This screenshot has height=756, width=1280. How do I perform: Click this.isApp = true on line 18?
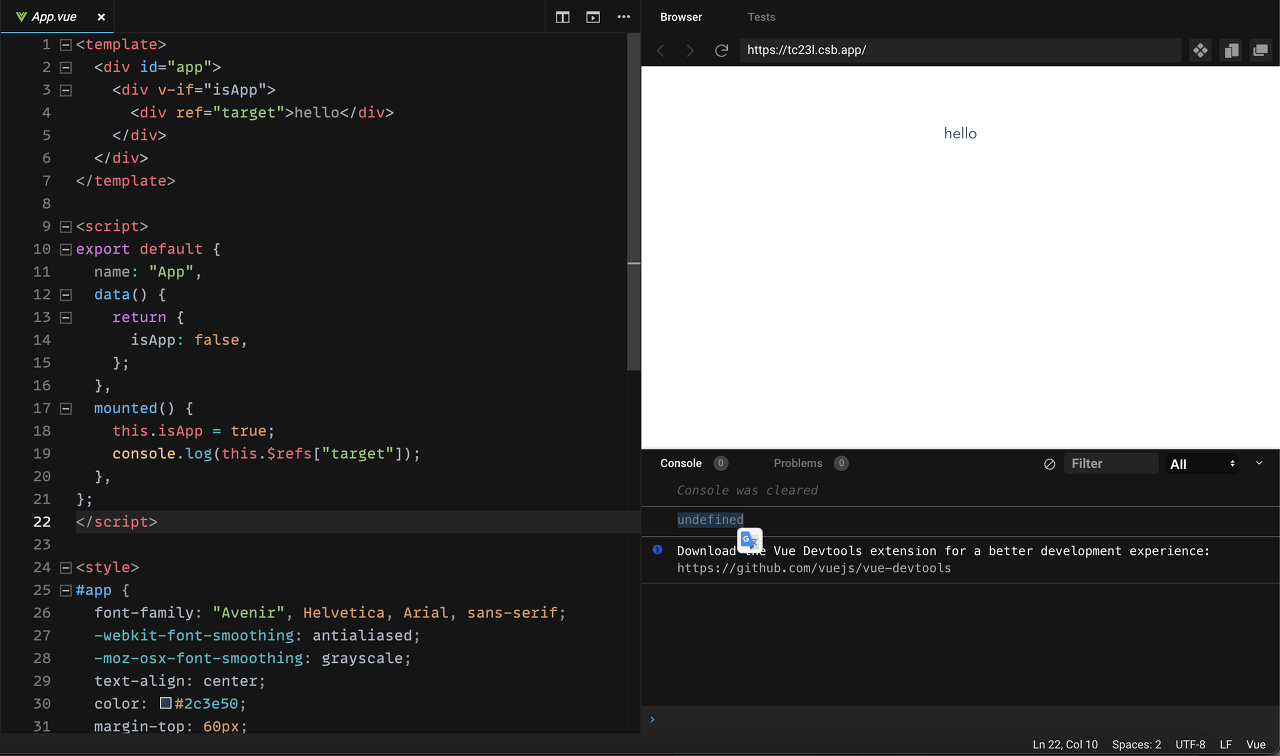tap(194, 431)
